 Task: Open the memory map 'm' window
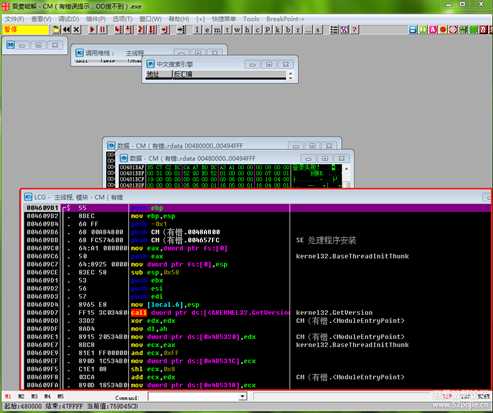pyautogui.click(x=217, y=30)
